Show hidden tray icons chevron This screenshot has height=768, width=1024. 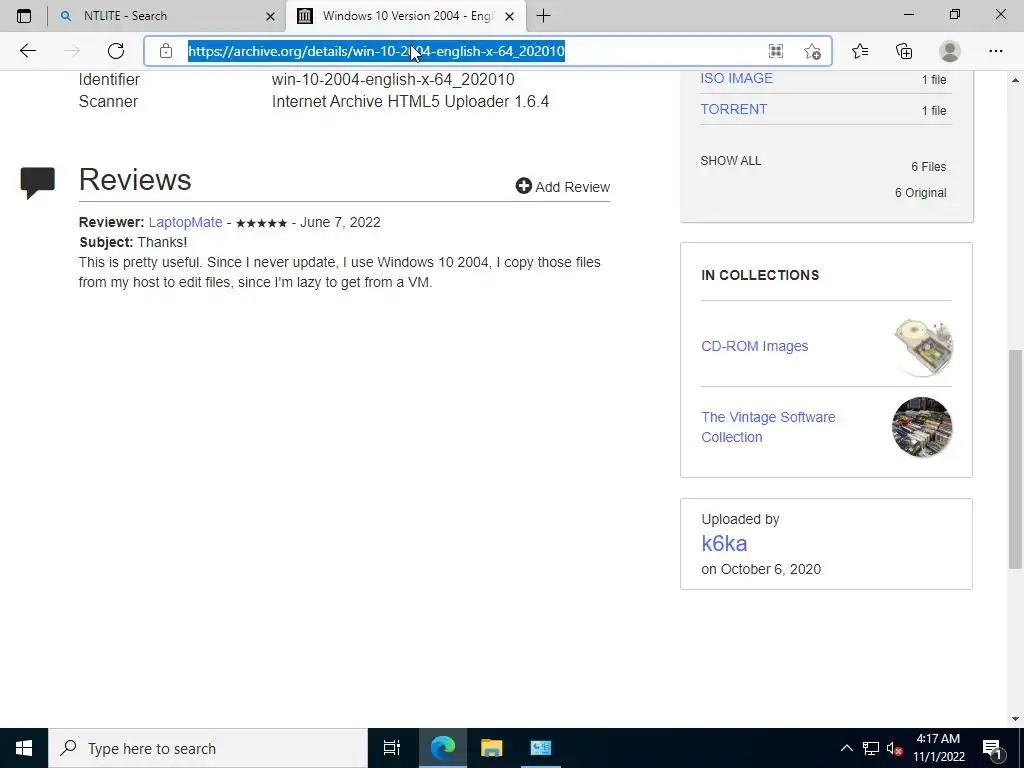[x=846, y=748]
